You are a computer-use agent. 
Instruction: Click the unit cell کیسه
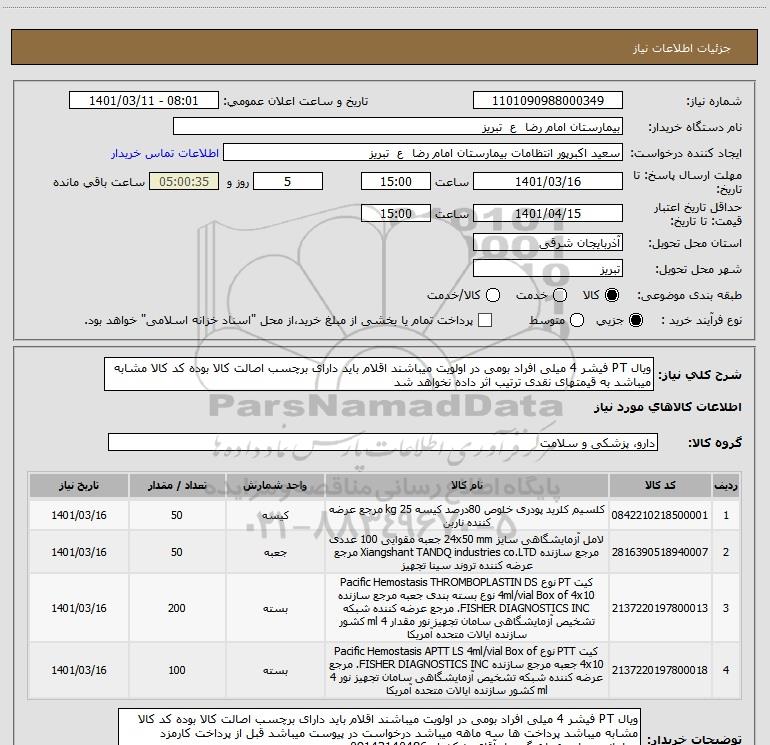pos(275,515)
